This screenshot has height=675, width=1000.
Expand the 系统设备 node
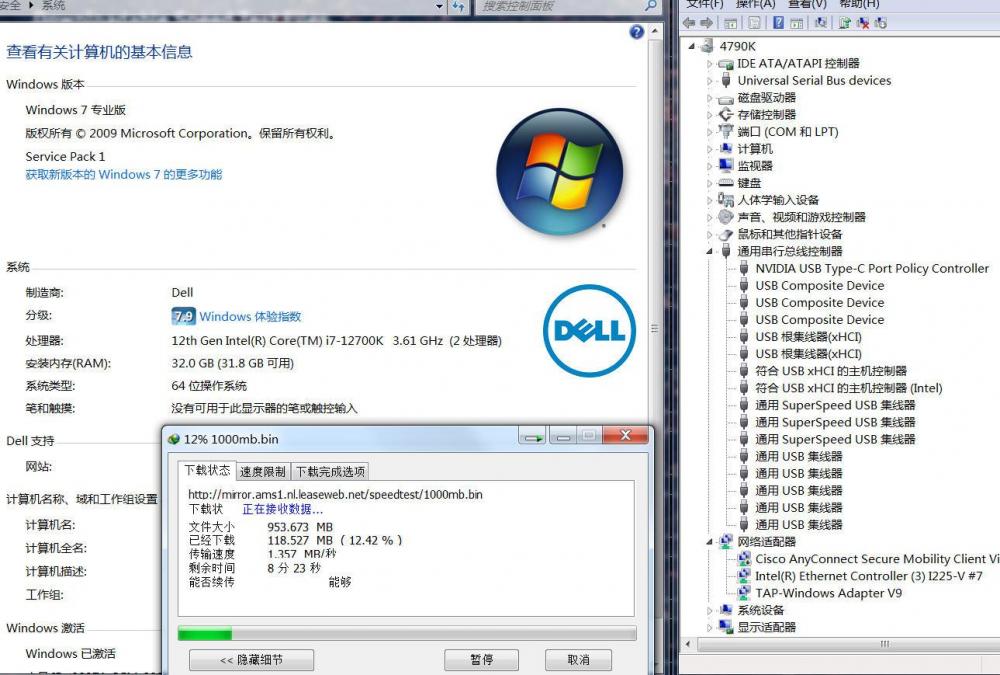[710, 611]
